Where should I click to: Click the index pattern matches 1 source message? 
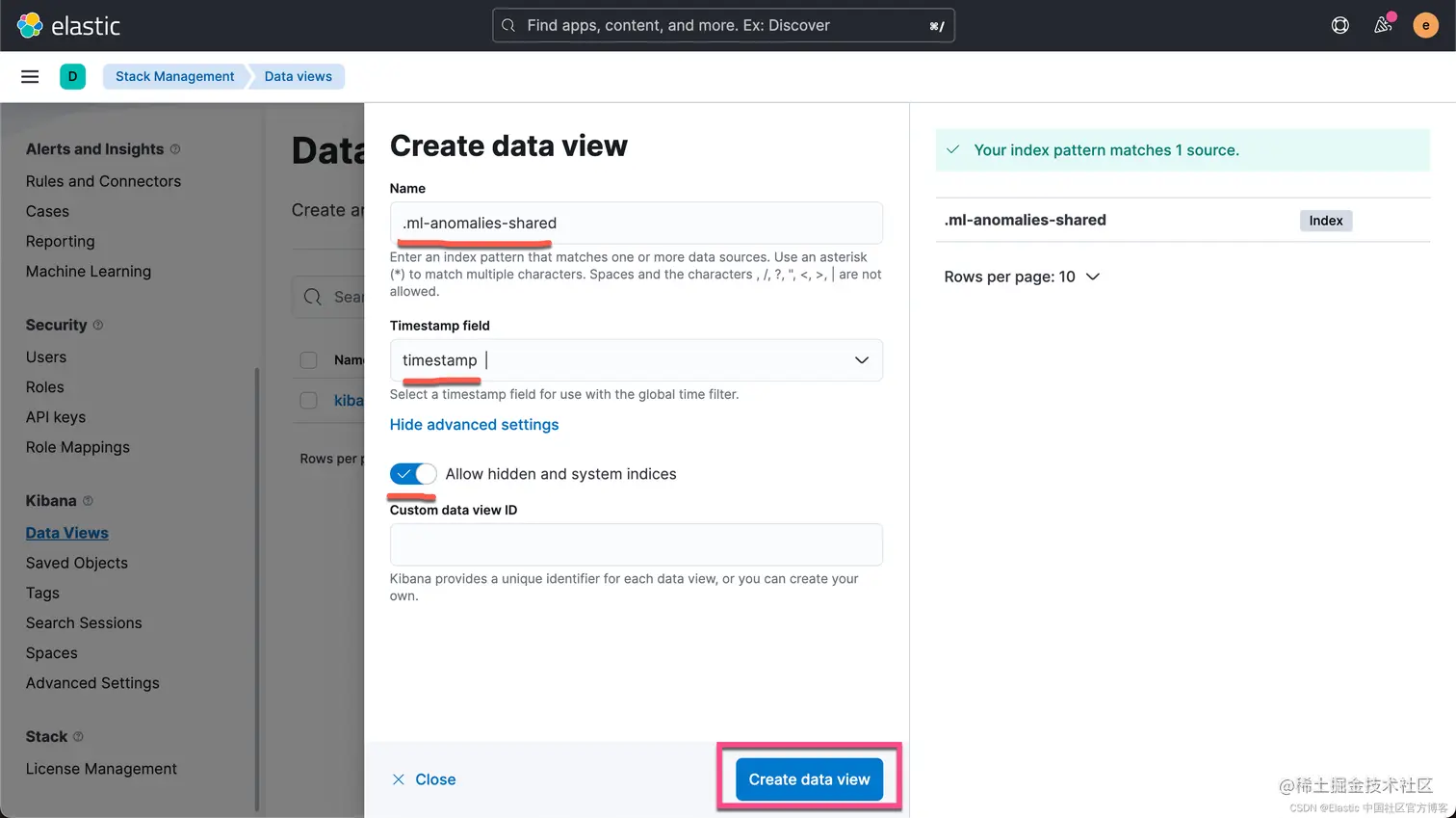click(x=1183, y=150)
